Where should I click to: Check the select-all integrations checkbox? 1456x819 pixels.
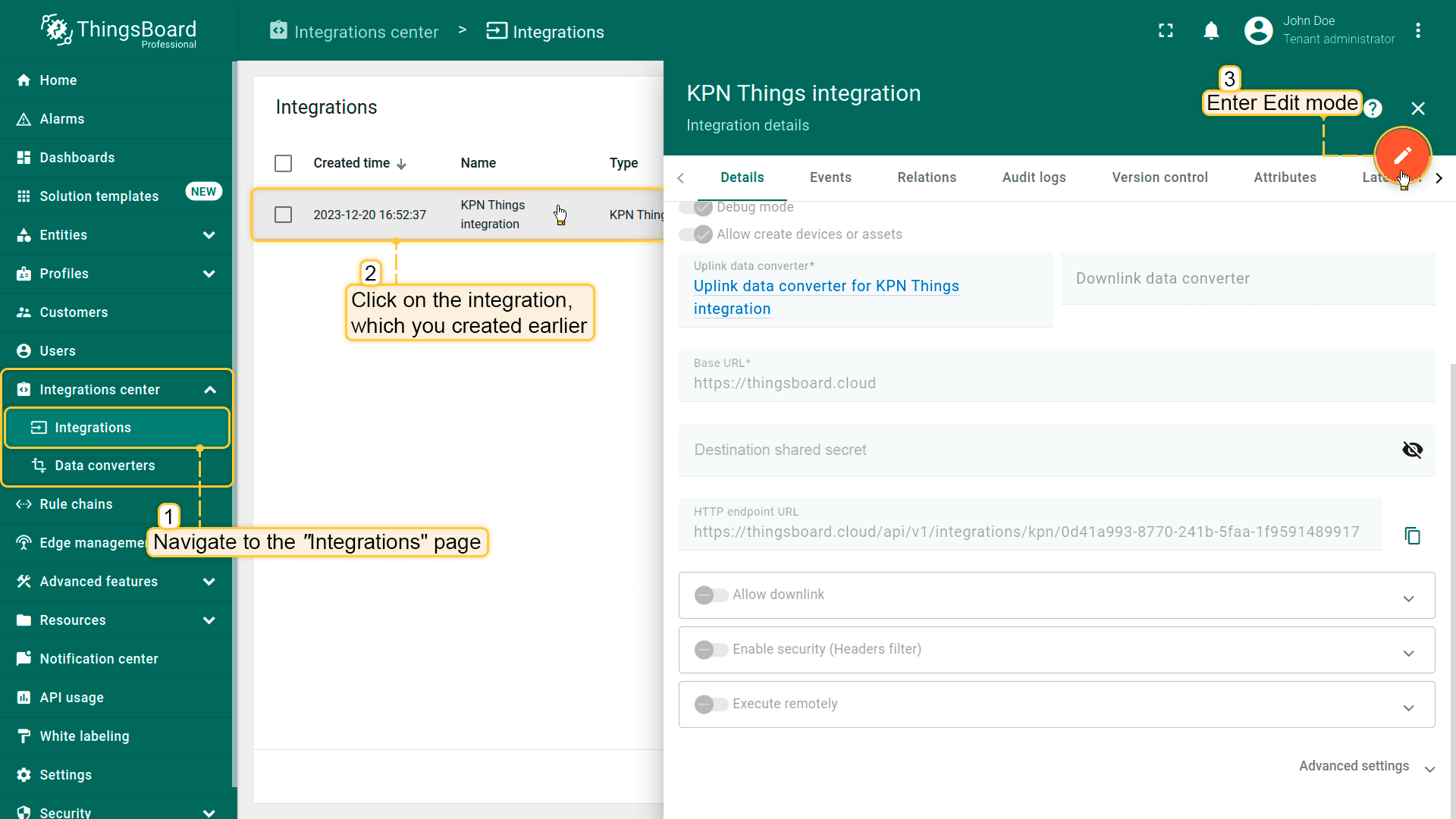click(x=283, y=163)
